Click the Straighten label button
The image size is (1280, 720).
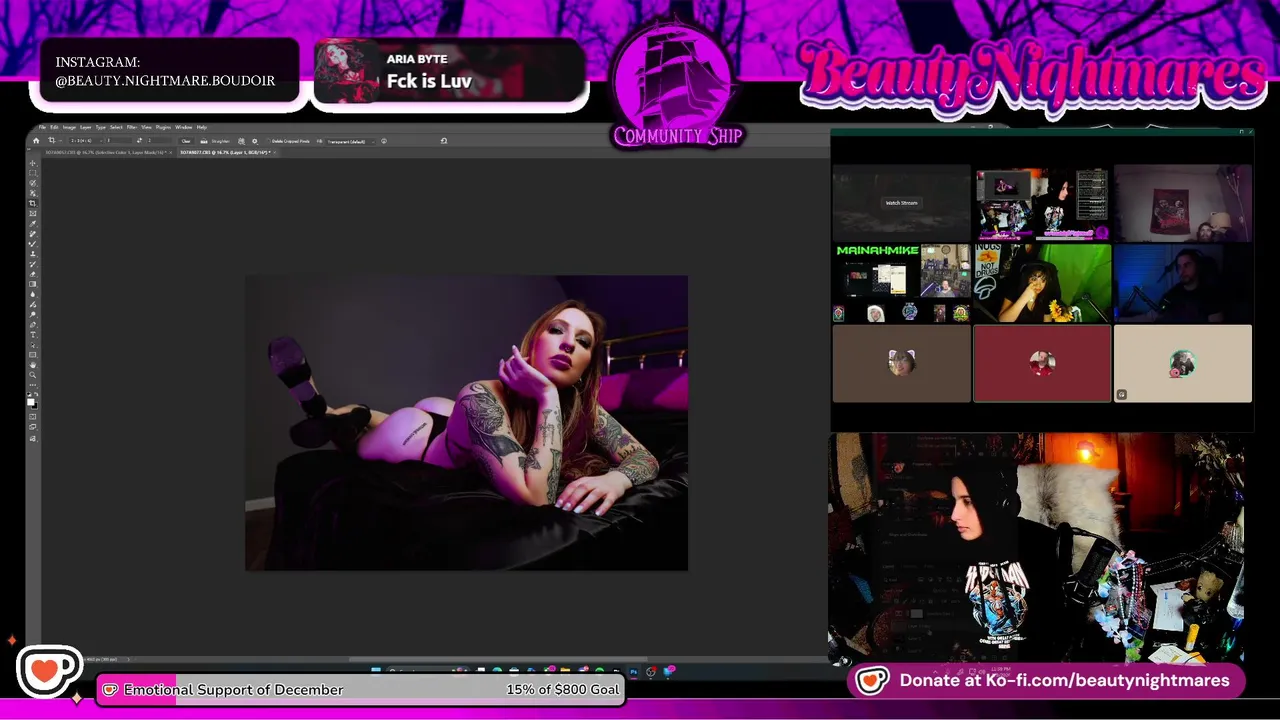(x=221, y=141)
